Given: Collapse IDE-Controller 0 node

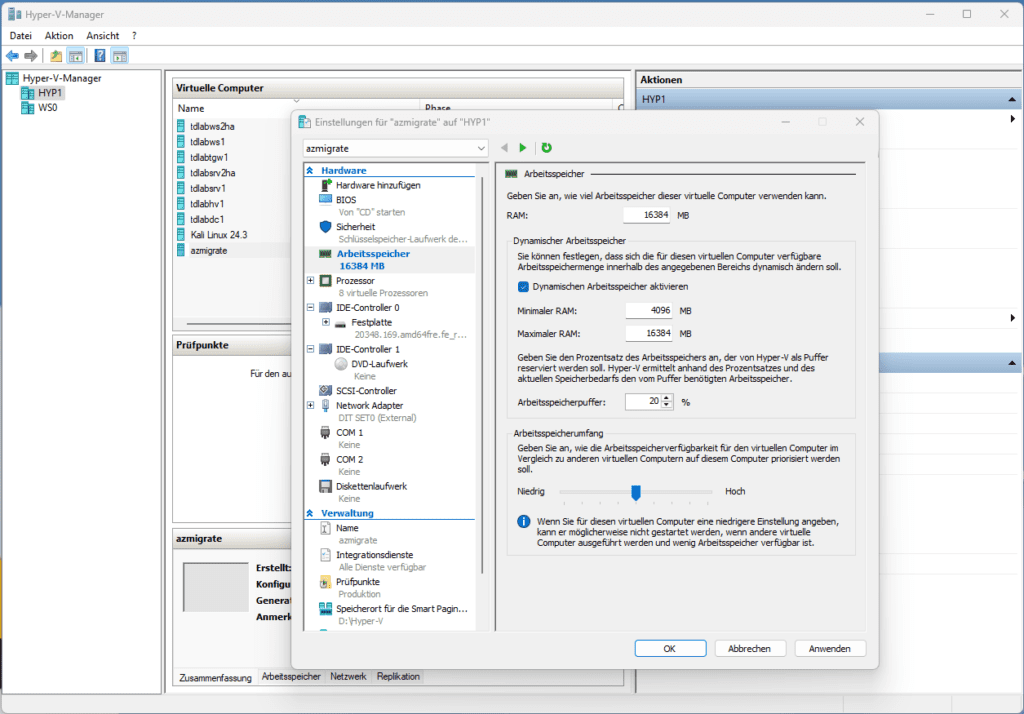Looking at the screenshot, I should 311,307.
